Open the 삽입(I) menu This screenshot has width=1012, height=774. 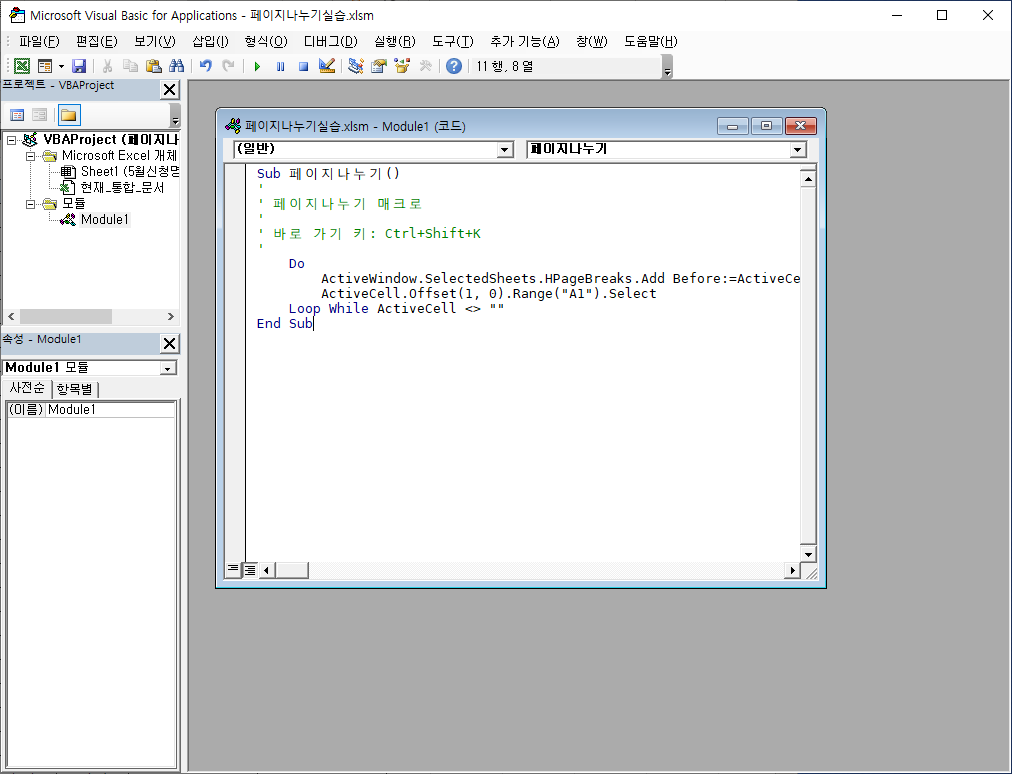(x=210, y=41)
